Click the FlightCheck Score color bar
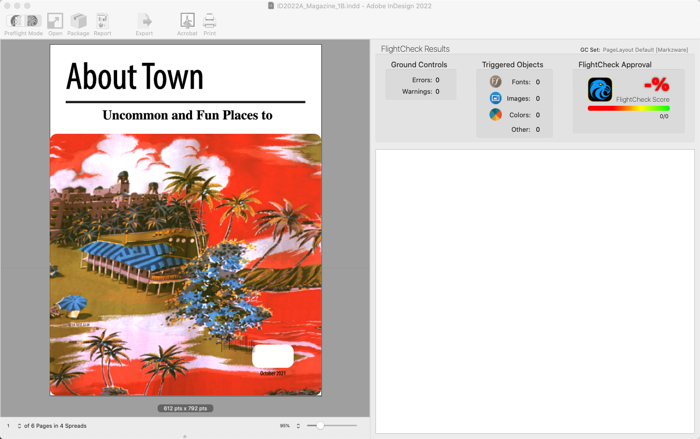This screenshot has width=700, height=439. (629, 109)
